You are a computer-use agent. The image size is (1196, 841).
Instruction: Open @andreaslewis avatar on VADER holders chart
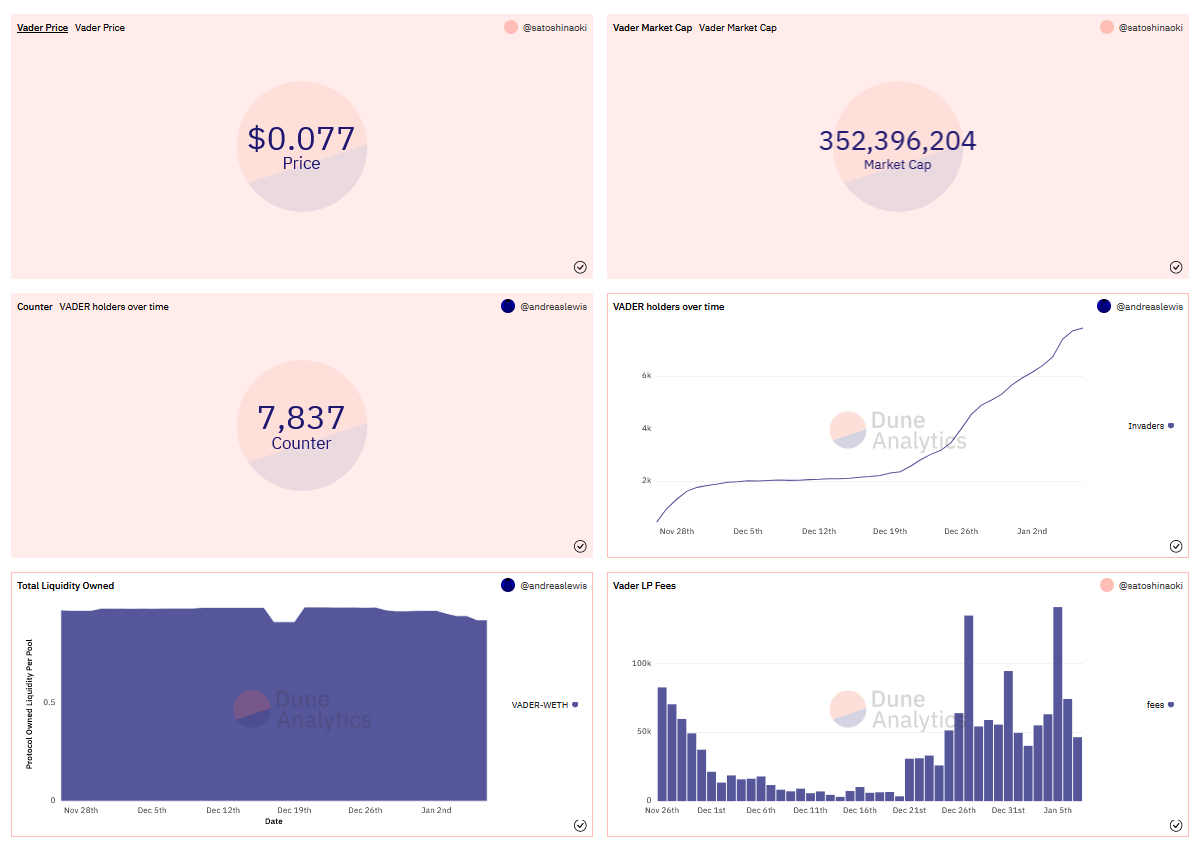point(1106,307)
